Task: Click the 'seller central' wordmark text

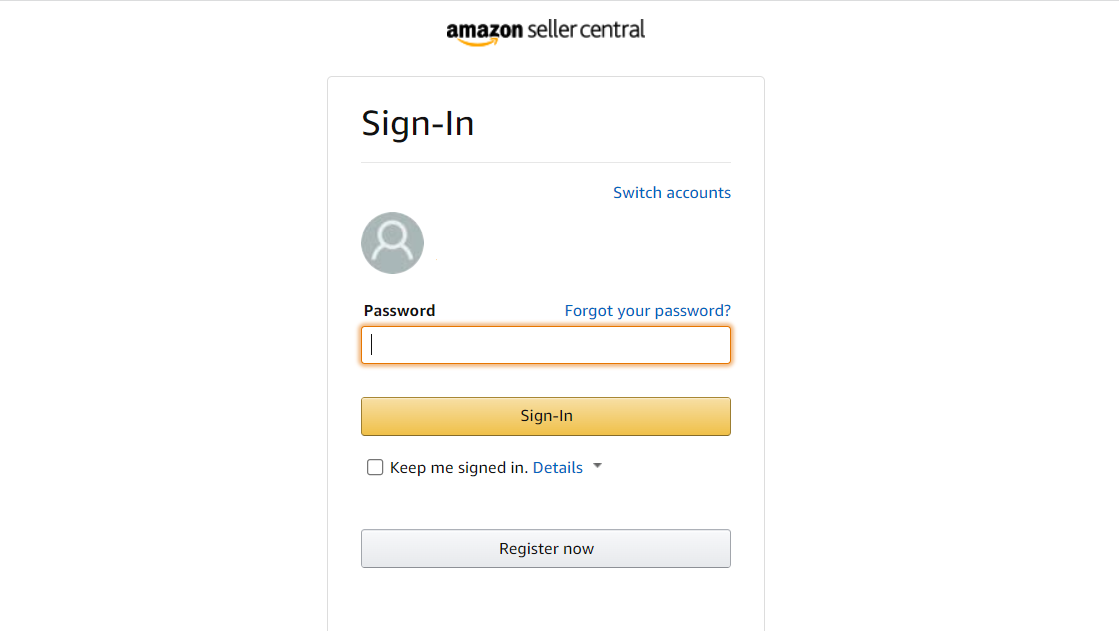Action: coord(586,29)
